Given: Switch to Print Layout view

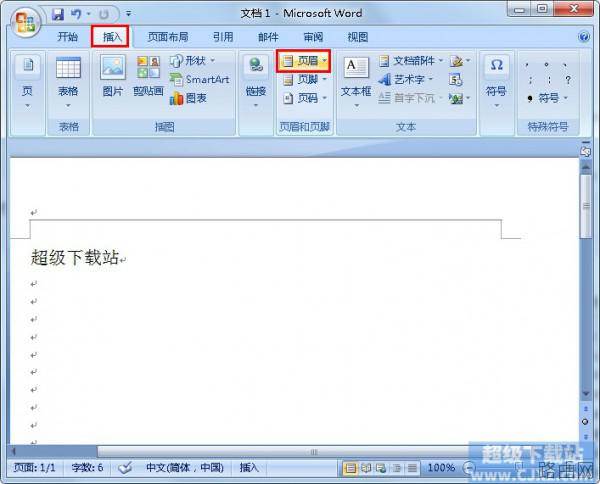Looking at the screenshot, I should click(350, 468).
